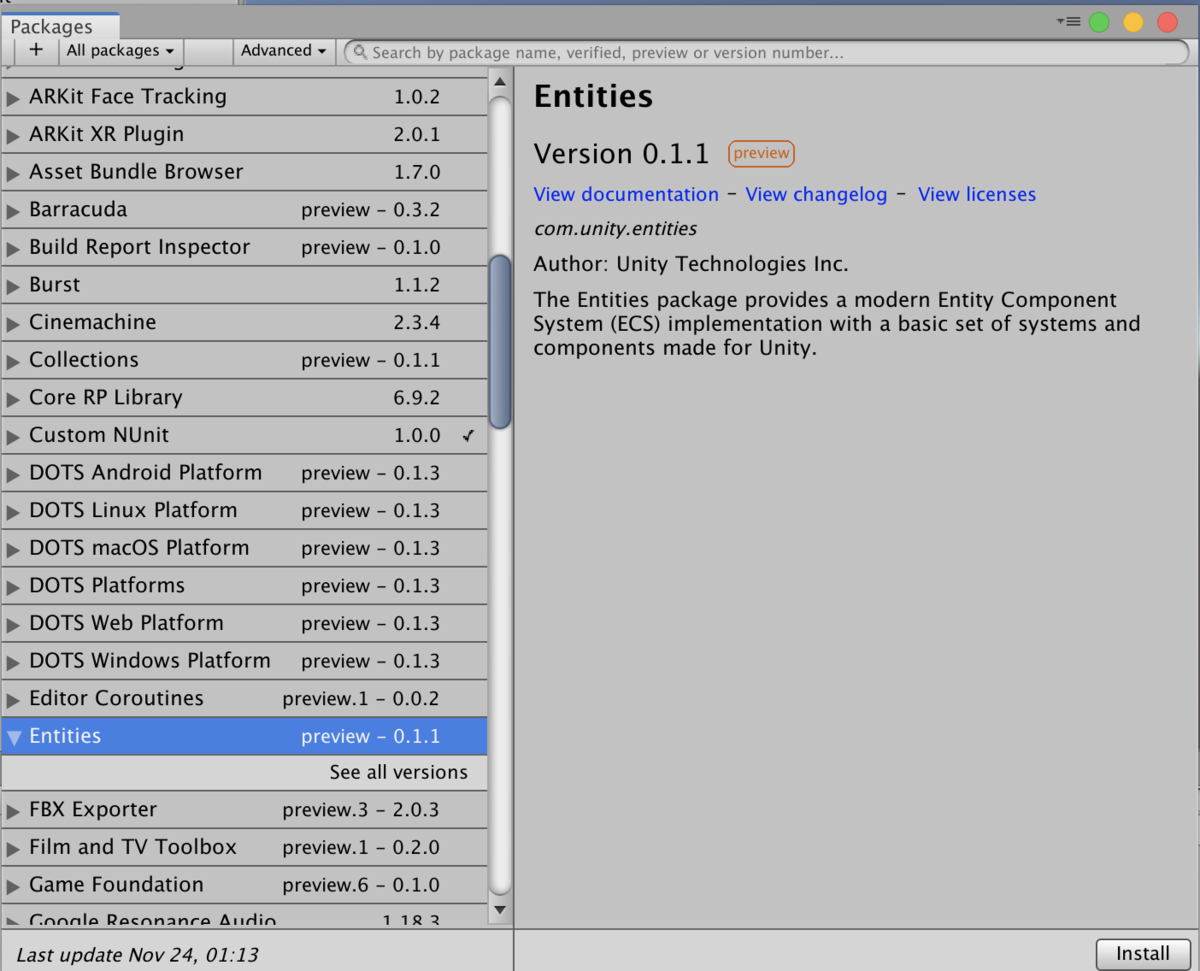Expand the DOTS Platforms arrow

tap(13, 587)
